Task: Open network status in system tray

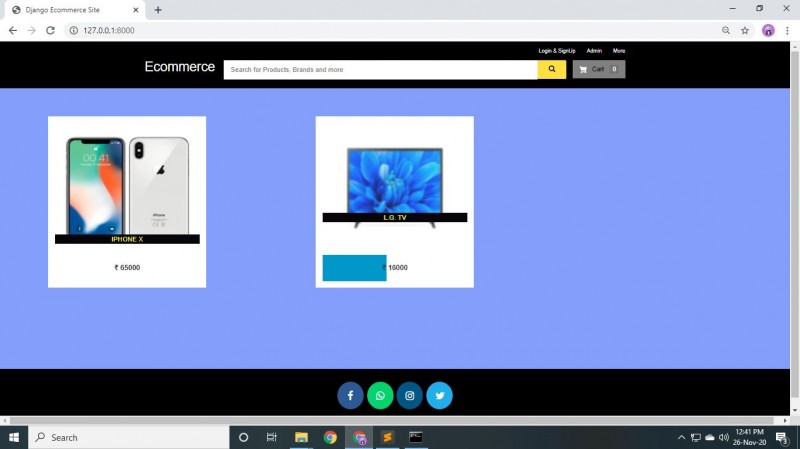Action: [695, 437]
